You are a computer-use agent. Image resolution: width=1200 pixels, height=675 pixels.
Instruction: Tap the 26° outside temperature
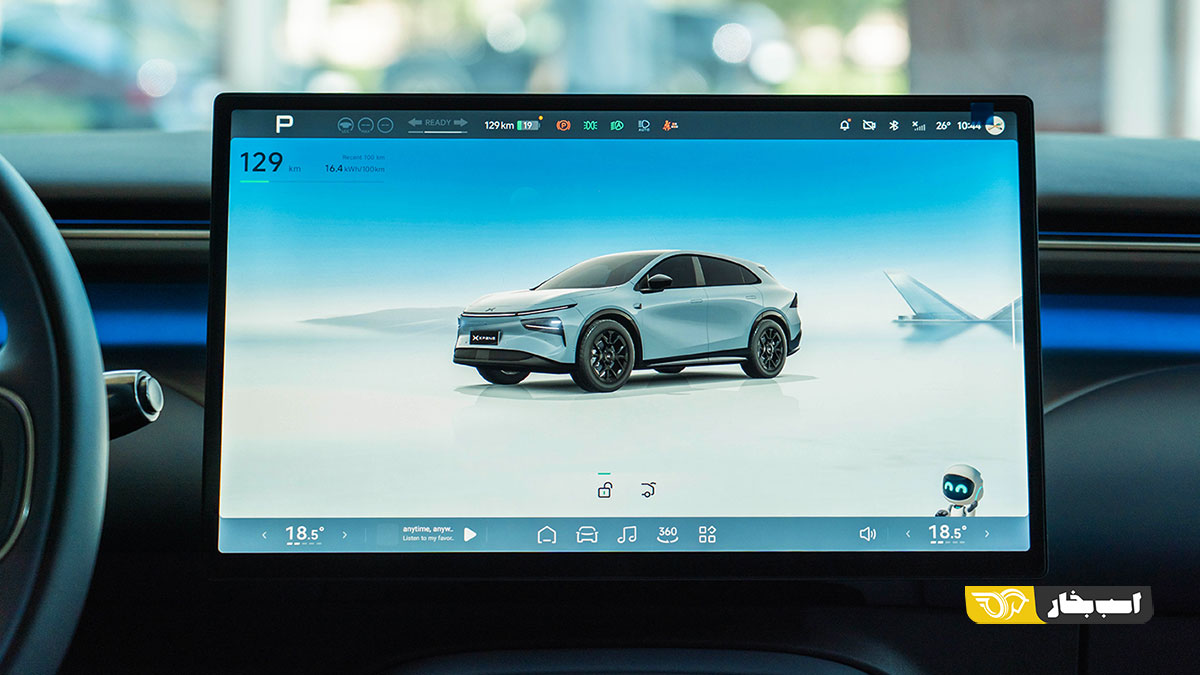tap(943, 126)
